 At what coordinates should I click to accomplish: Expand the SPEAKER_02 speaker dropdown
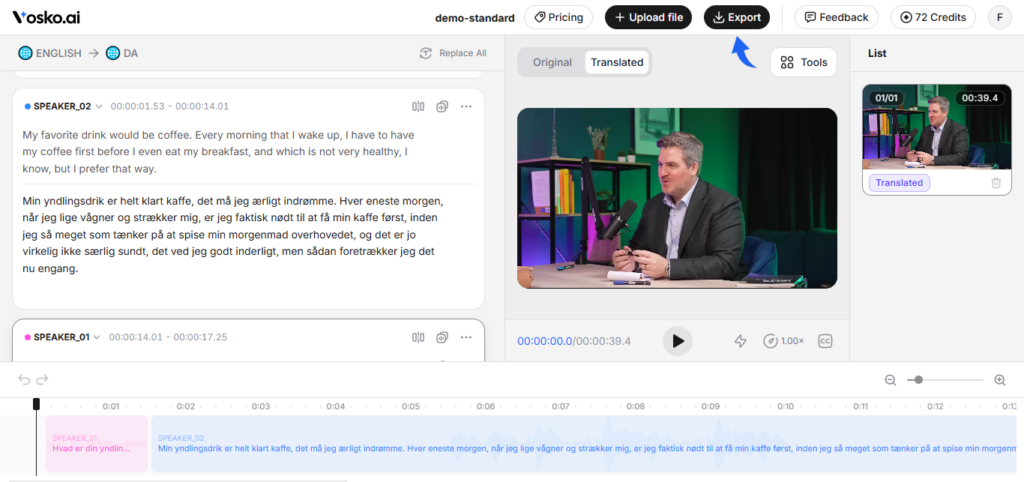(x=99, y=106)
